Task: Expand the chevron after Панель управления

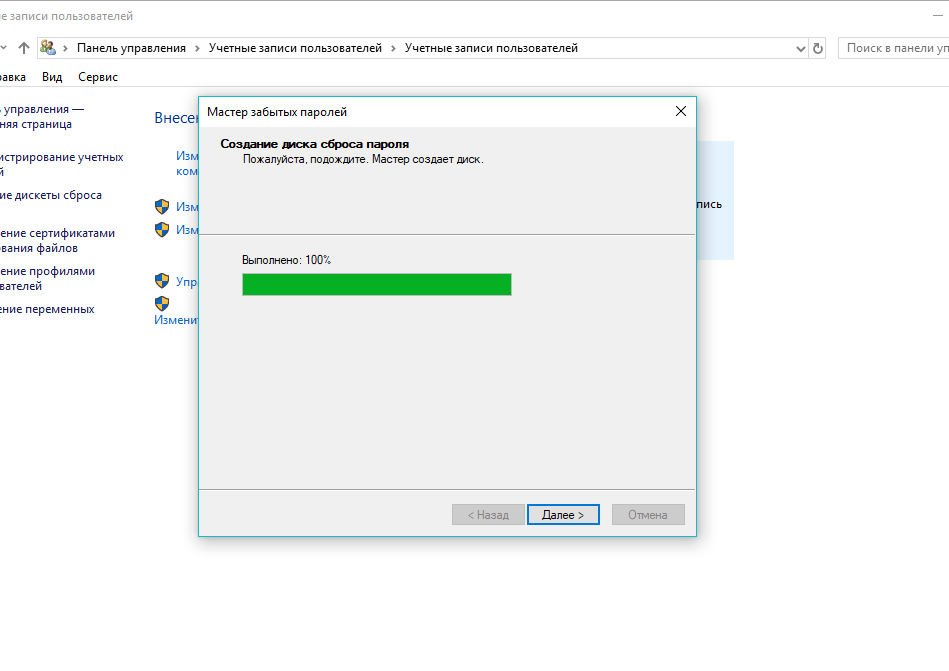Action: click(197, 48)
